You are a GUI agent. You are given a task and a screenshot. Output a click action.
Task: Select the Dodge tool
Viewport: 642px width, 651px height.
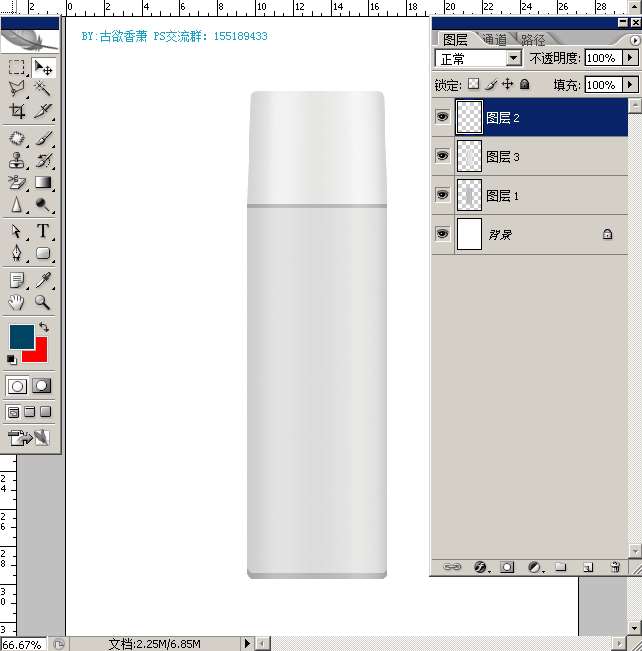tap(43, 205)
